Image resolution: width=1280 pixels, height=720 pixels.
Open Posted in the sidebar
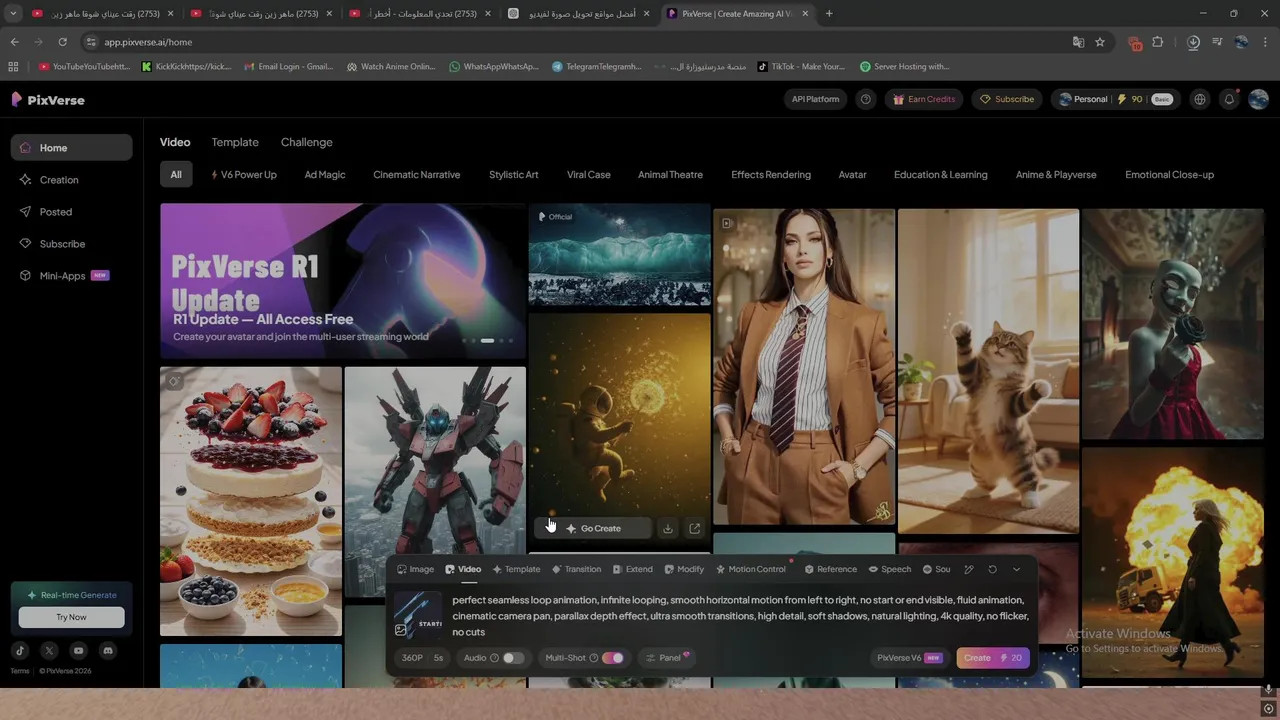[71, 212]
